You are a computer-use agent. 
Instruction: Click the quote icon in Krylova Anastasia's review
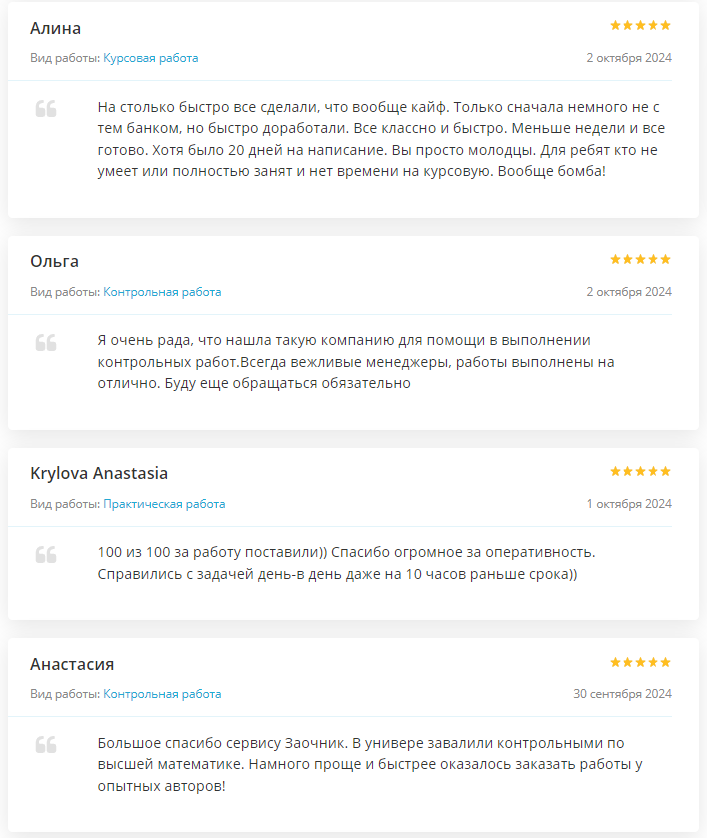46,555
